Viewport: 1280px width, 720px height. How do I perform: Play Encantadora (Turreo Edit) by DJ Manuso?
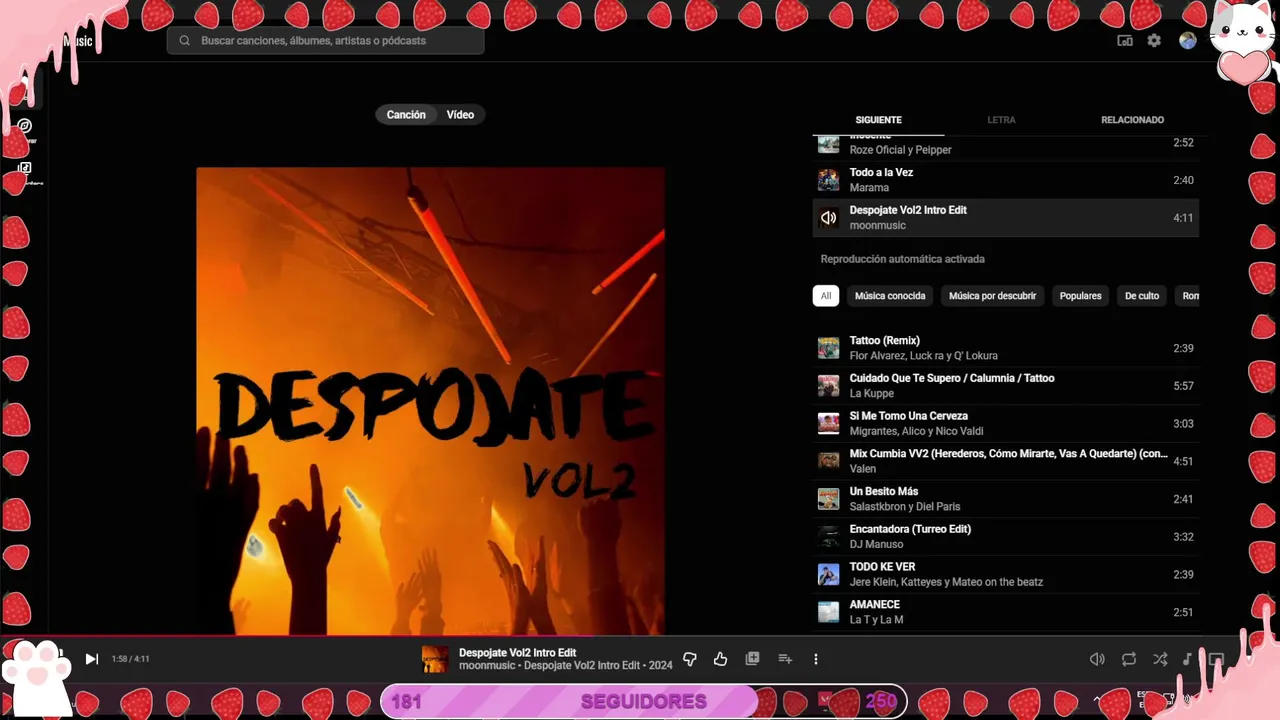coord(1005,537)
